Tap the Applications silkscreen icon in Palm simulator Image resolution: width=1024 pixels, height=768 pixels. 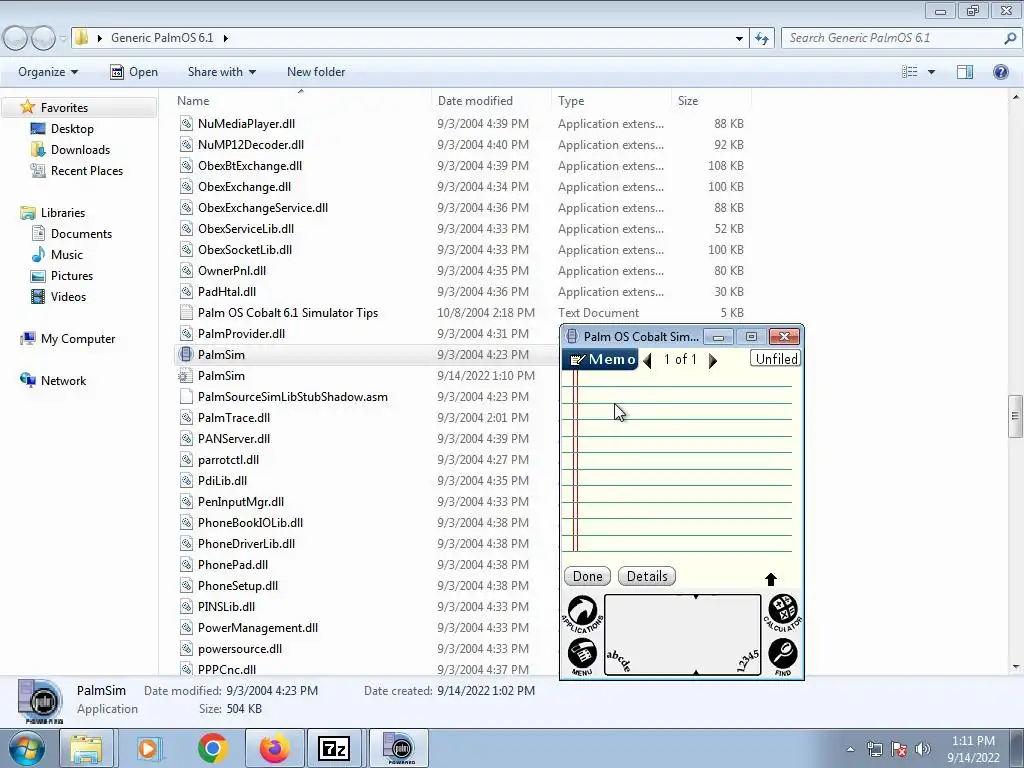(x=582, y=613)
